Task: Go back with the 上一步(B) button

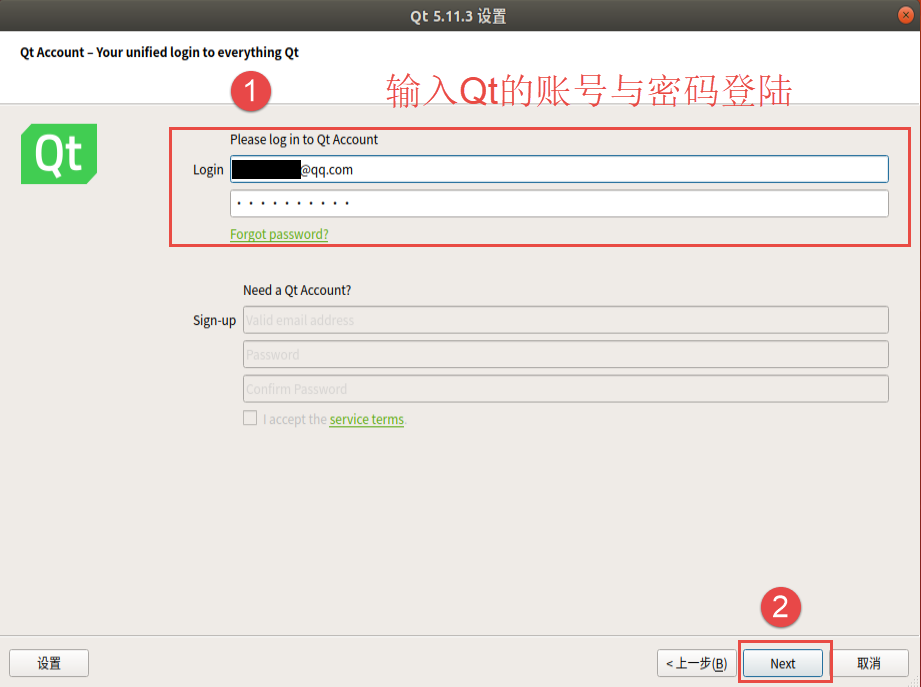Action: pyautogui.click(x=697, y=664)
